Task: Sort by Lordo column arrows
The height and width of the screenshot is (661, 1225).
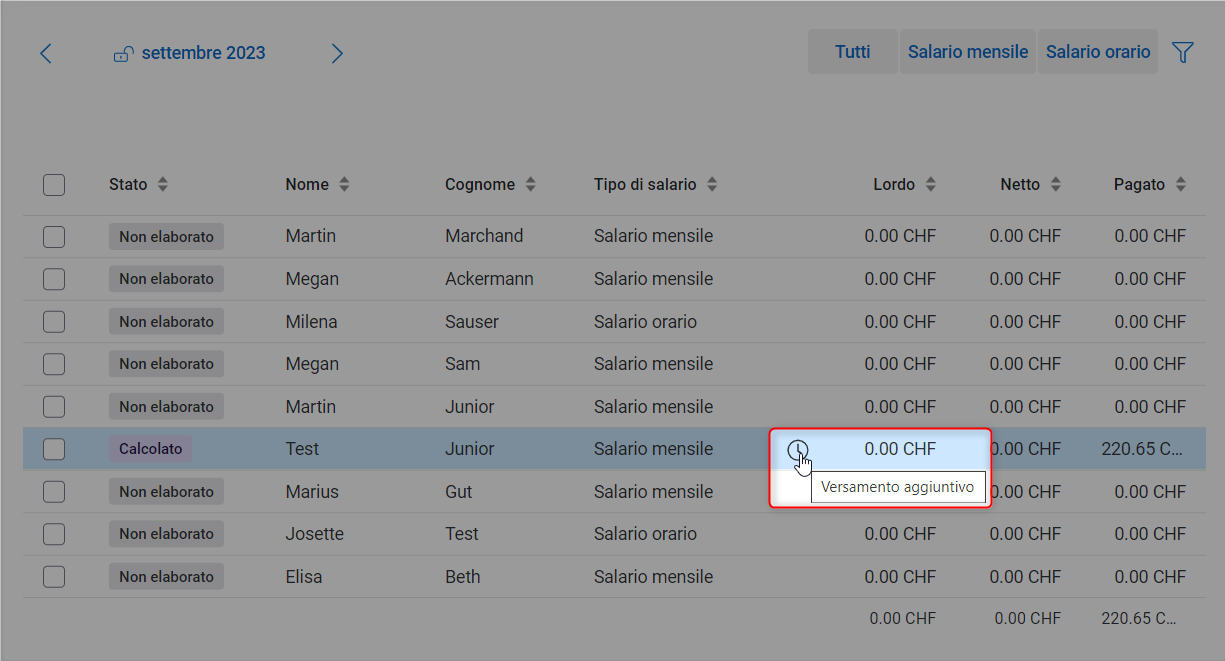Action: tap(930, 185)
